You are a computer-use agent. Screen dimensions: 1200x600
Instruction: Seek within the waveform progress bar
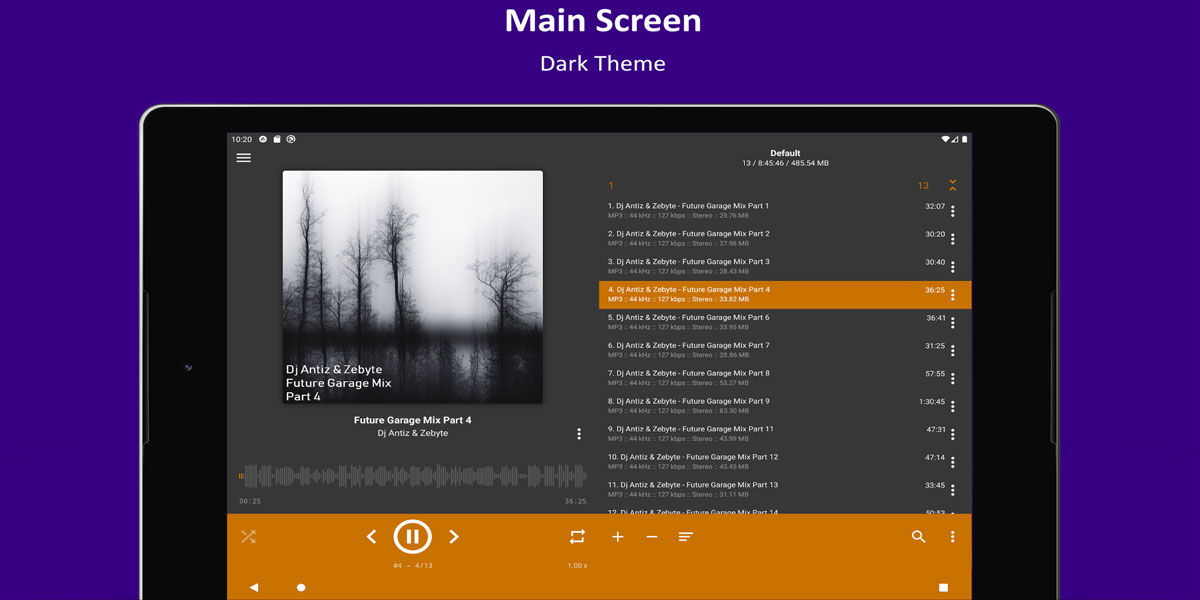[x=412, y=476]
